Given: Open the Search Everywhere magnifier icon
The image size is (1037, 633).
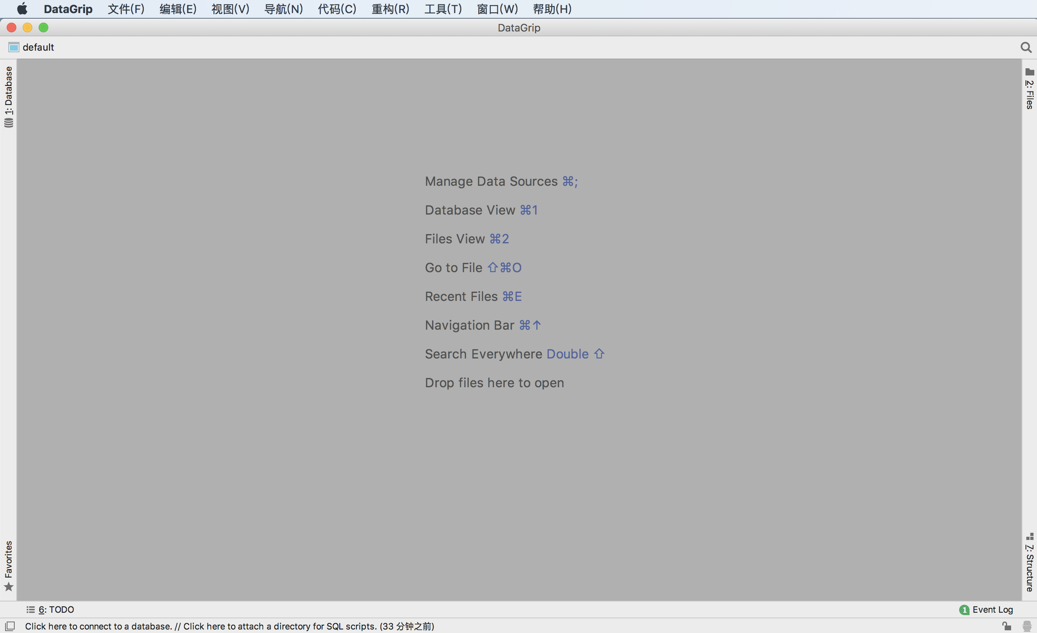Looking at the screenshot, I should (x=1026, y=47).
